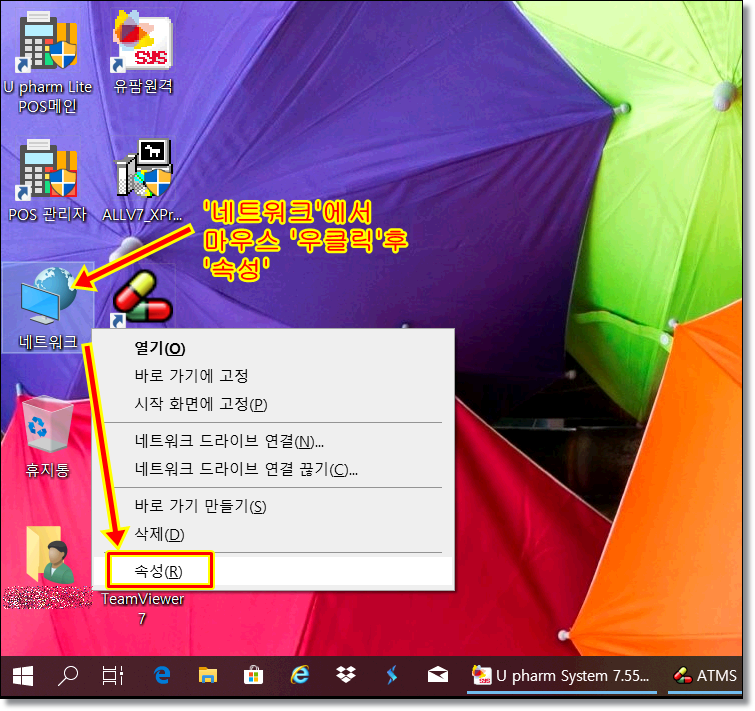755x711 pixels.
Task: Launch Dropbox from the taskbar
Action: (346, 675)
